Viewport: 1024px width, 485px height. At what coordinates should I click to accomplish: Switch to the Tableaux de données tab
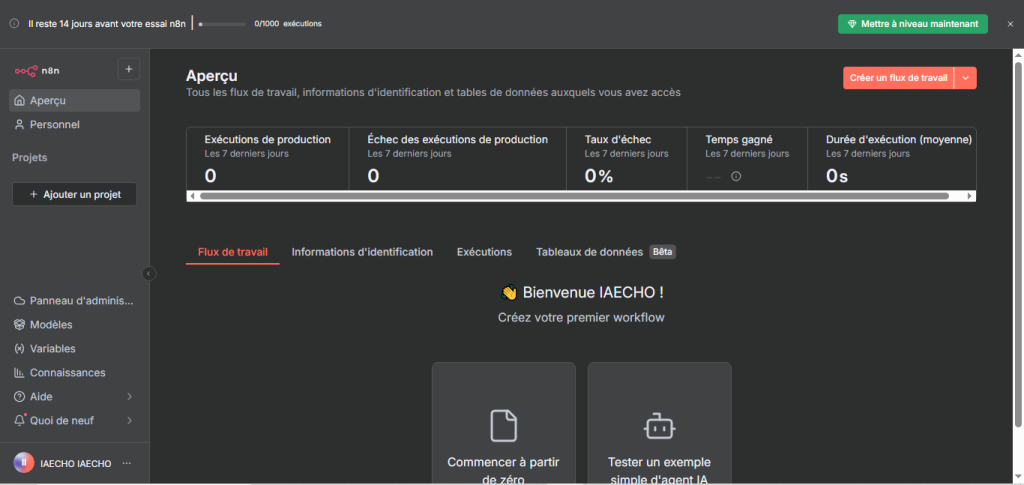pos(589,252)
